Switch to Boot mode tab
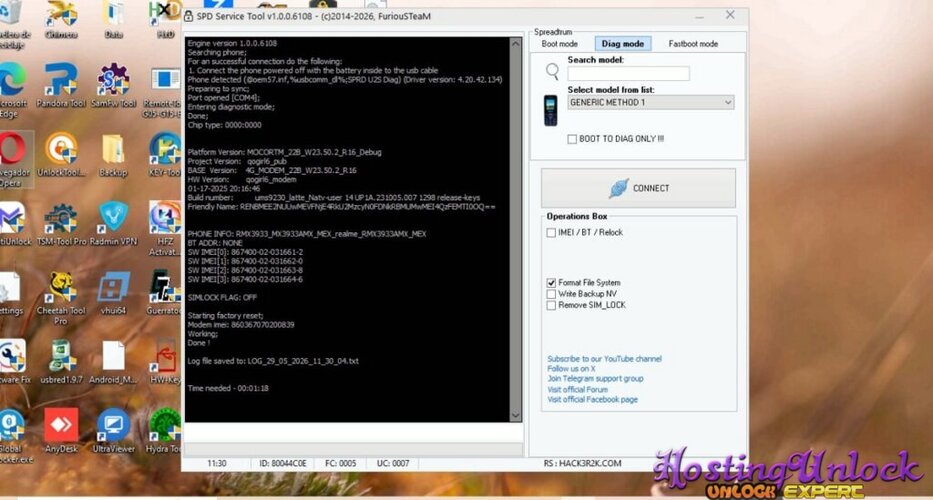Viewport: 933px width, 500px height. (559, 44)
